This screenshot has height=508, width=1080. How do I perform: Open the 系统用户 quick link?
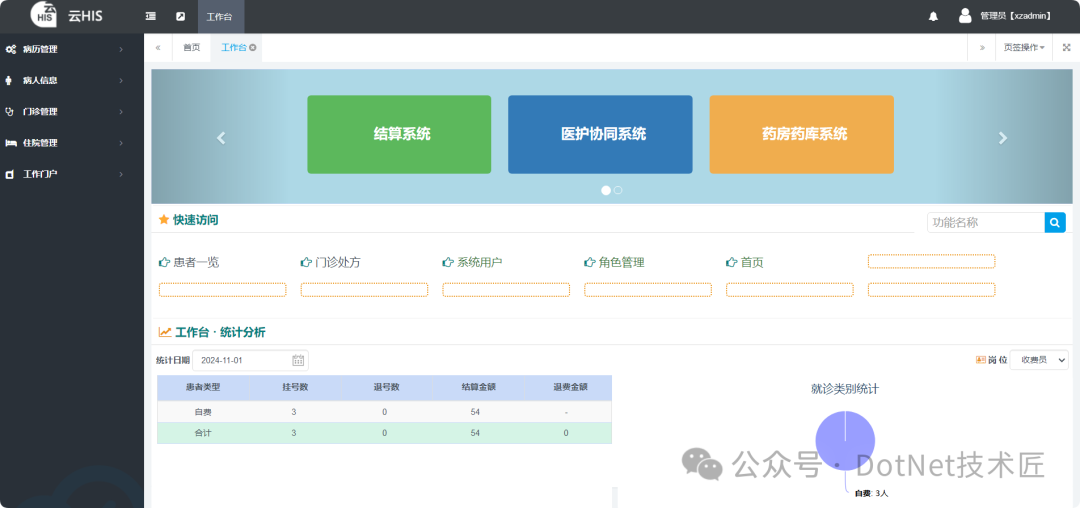click(x=479, y=262)
